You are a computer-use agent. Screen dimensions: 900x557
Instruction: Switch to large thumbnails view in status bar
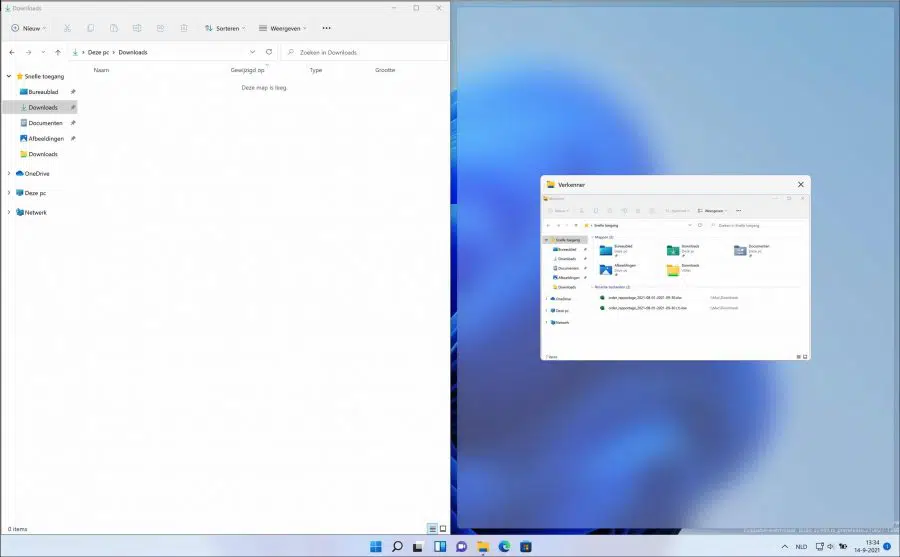click(443, 529)
